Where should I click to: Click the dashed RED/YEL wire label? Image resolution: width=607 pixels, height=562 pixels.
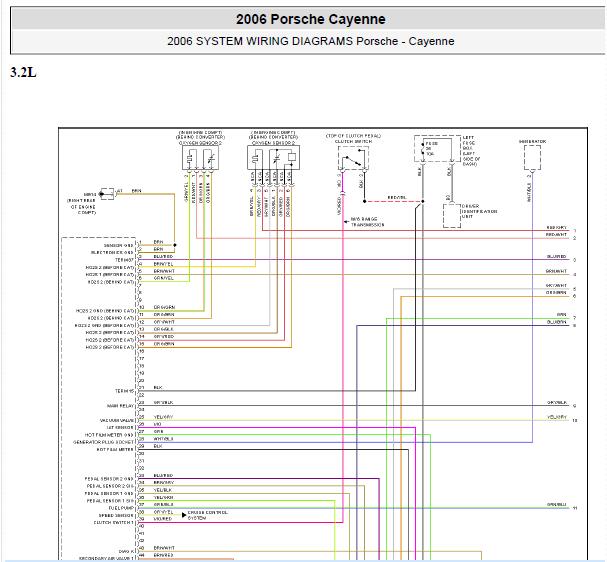pyautogui.click(x=397, y=197)
